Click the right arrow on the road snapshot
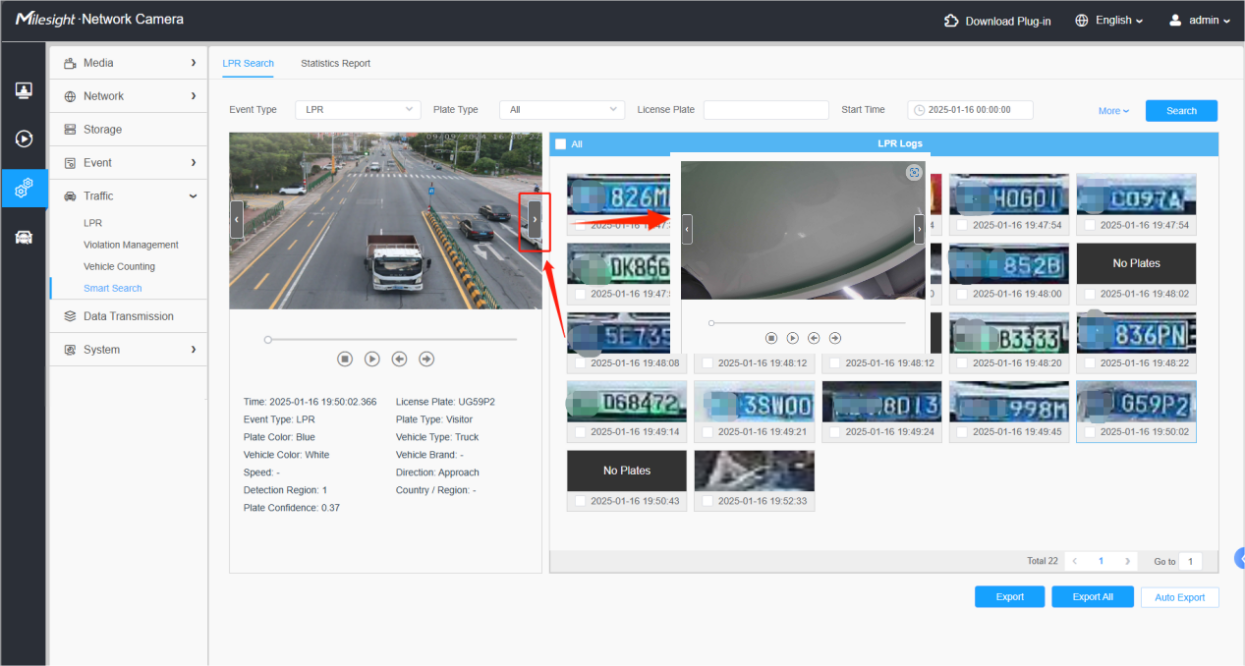Image resolution: width=1245 pixels, height=666 pixels. (x=535, y=219)
